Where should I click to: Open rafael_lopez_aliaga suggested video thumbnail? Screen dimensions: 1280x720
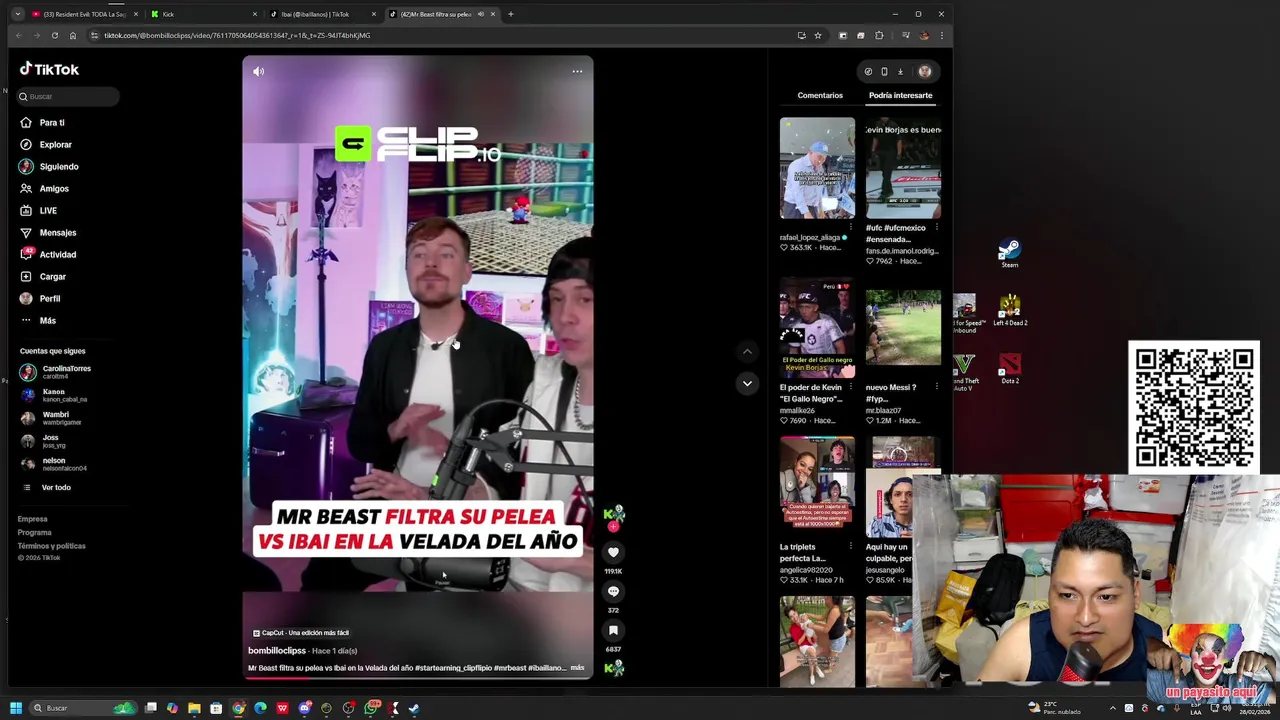pyautogui.click(x=817, y=168)
